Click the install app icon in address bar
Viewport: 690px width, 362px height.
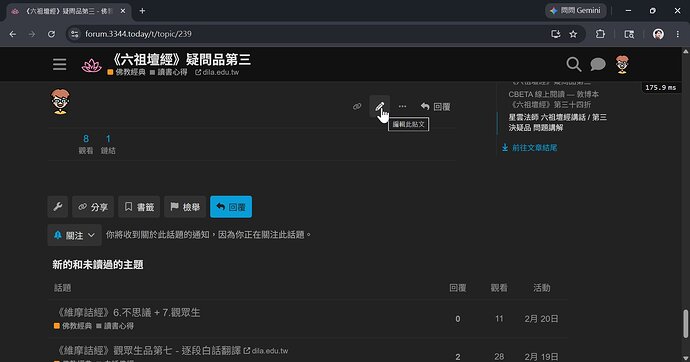click(555, 34)
